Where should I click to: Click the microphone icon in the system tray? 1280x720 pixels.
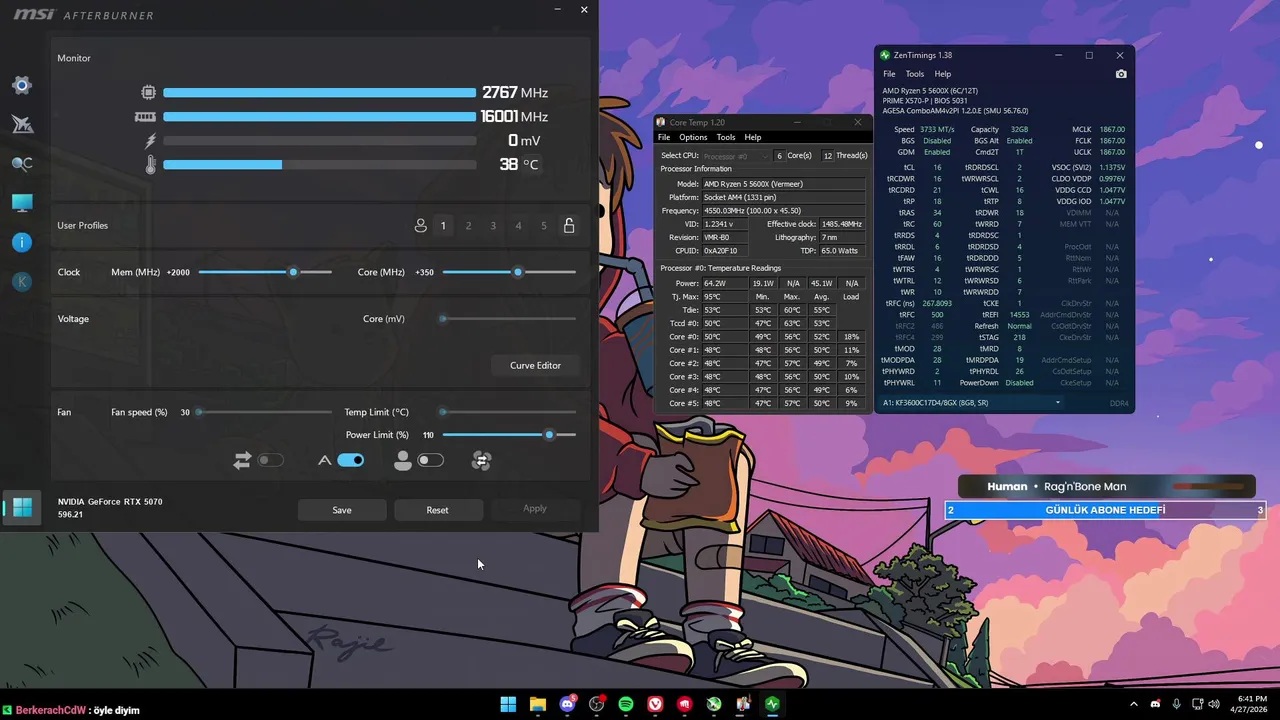coord(1177,704)
